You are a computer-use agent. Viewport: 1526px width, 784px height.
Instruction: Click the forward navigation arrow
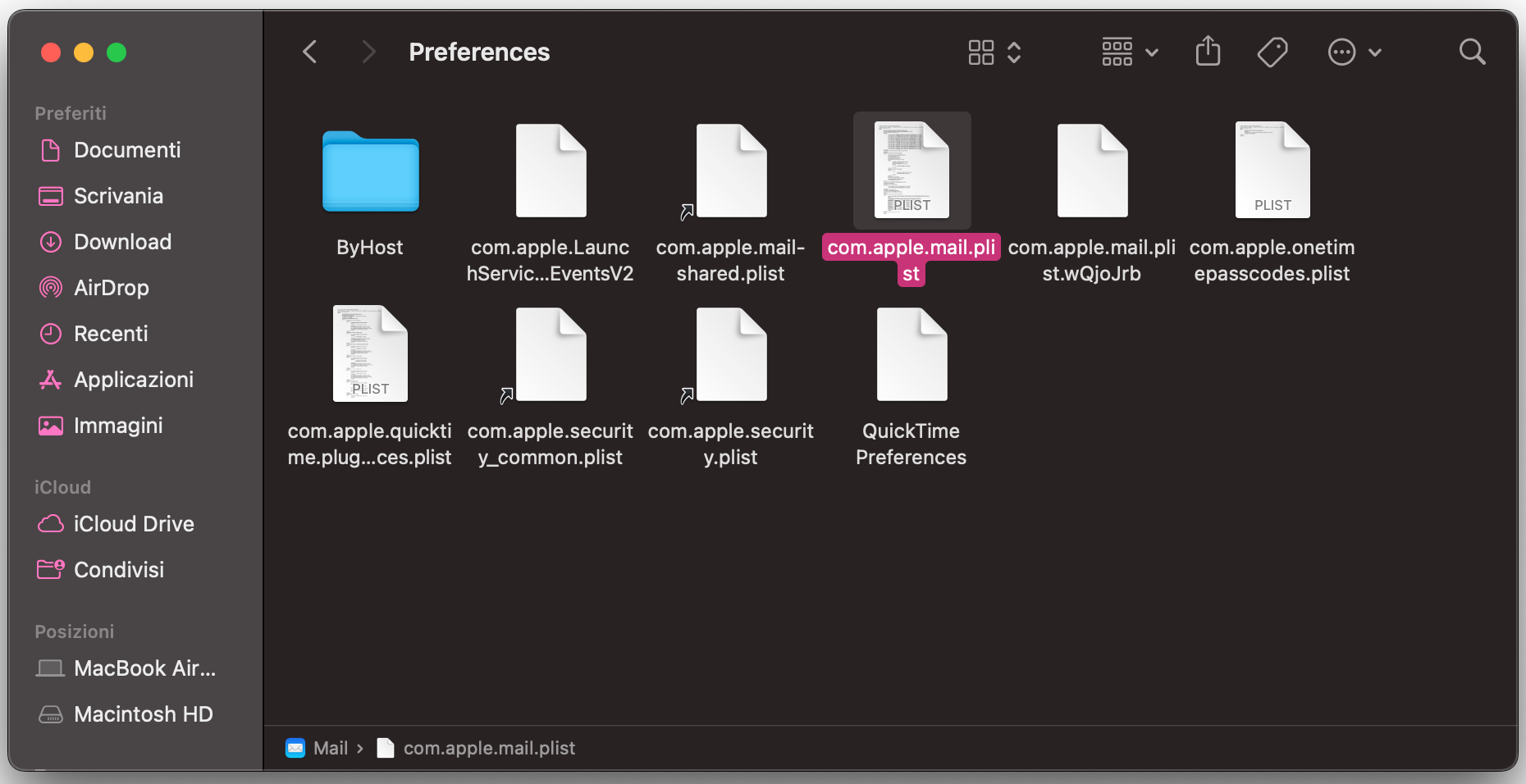368,52
